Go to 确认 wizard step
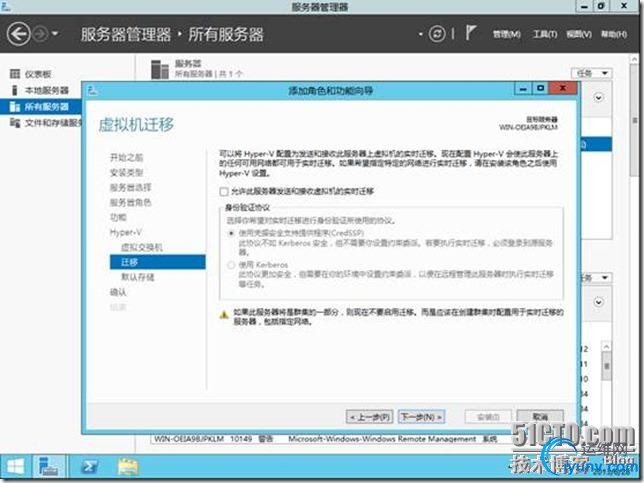 click(x=118, y=292)
